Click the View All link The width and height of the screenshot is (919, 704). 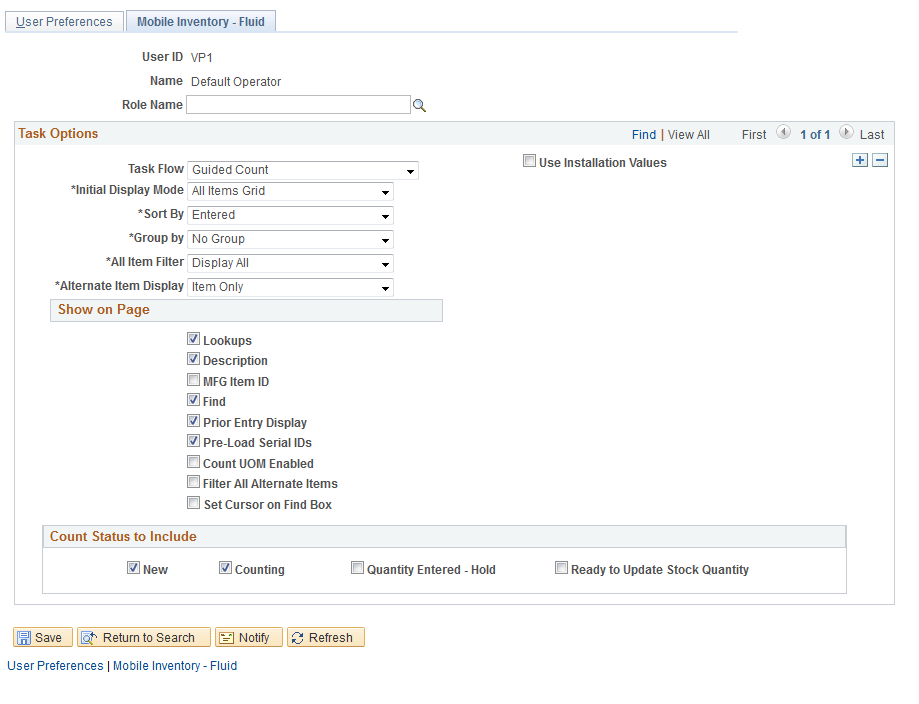(688, 133)
